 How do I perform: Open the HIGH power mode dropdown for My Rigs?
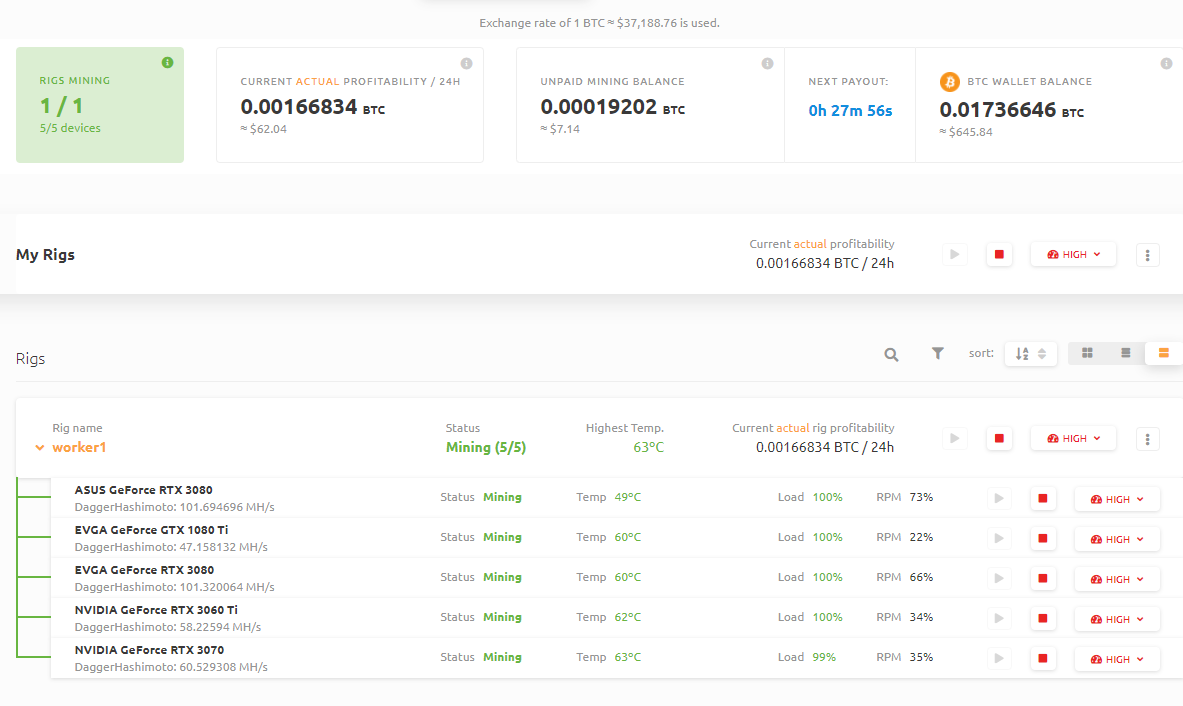tap(1073, 255)
